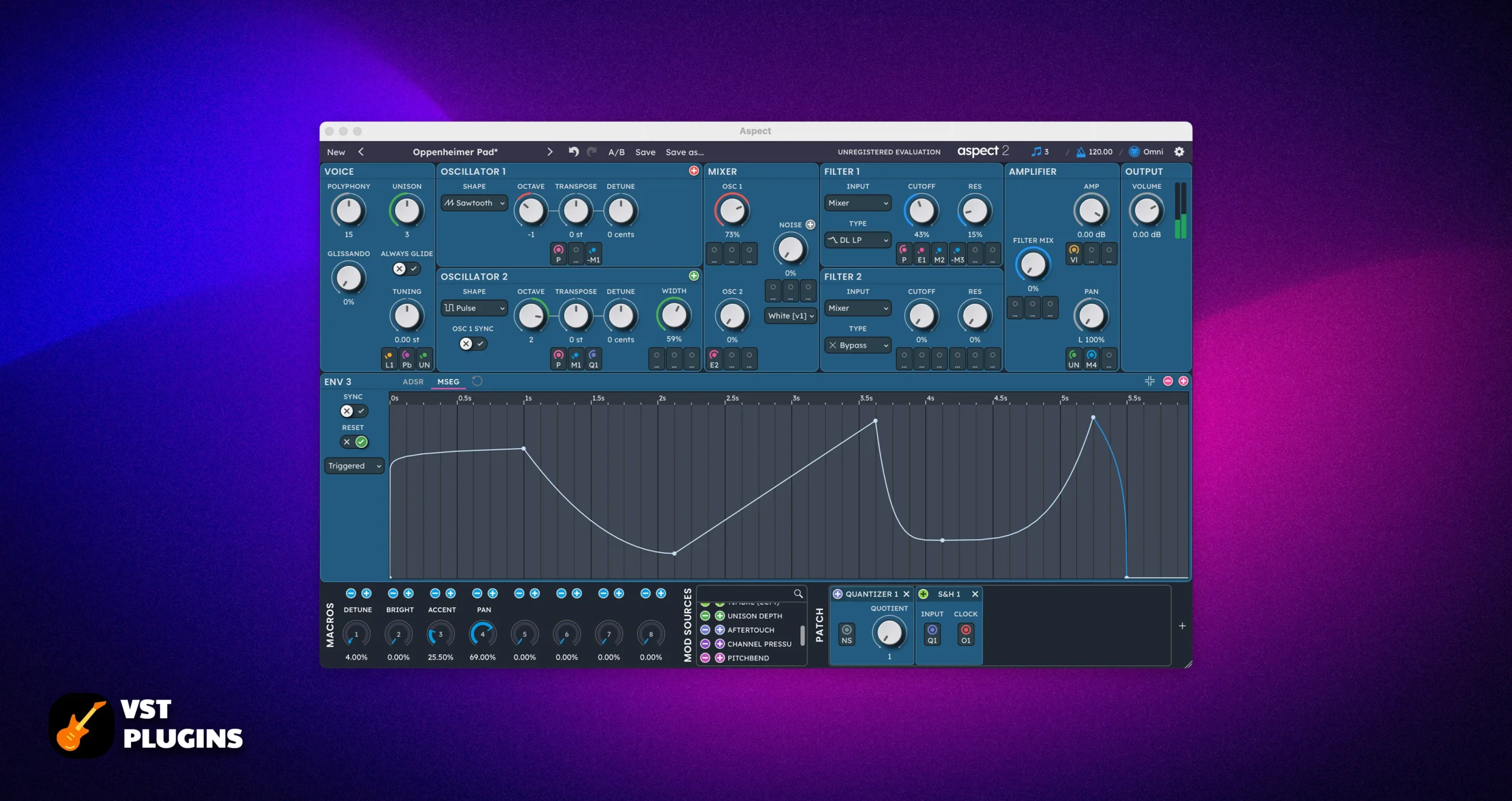This screenshot has width=1512, height=801.
Task: Click the E2 mod slot under OSC 2 mixer
Action: [714, 359]
